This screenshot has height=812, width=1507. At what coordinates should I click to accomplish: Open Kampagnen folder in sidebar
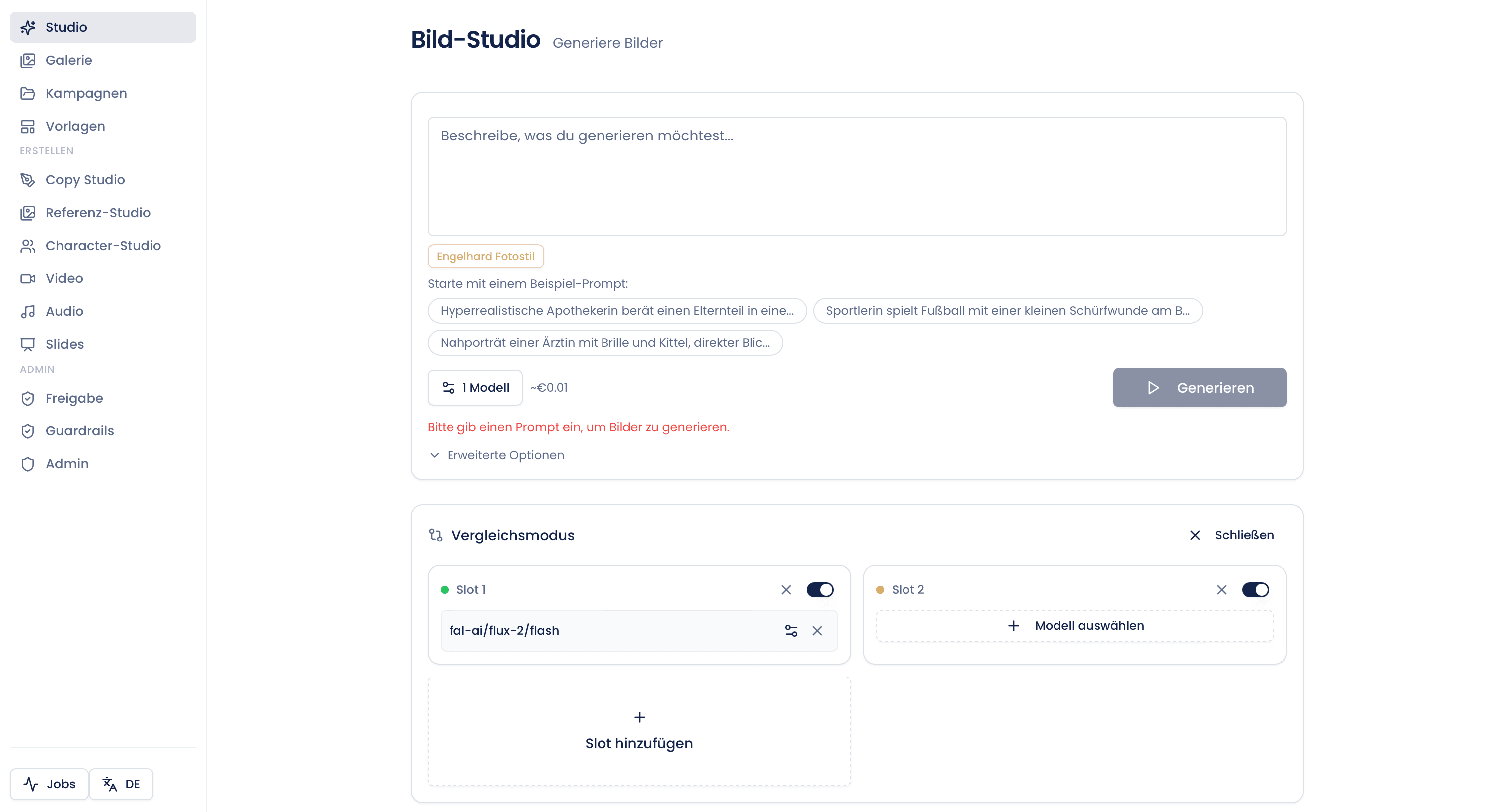click(x=103, y=93)
